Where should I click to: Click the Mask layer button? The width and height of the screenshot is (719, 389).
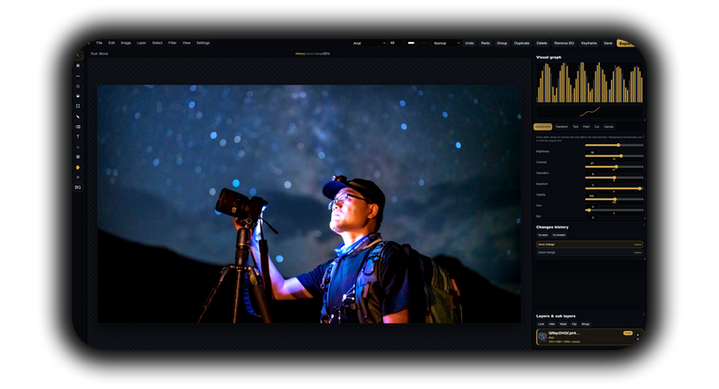563,324
